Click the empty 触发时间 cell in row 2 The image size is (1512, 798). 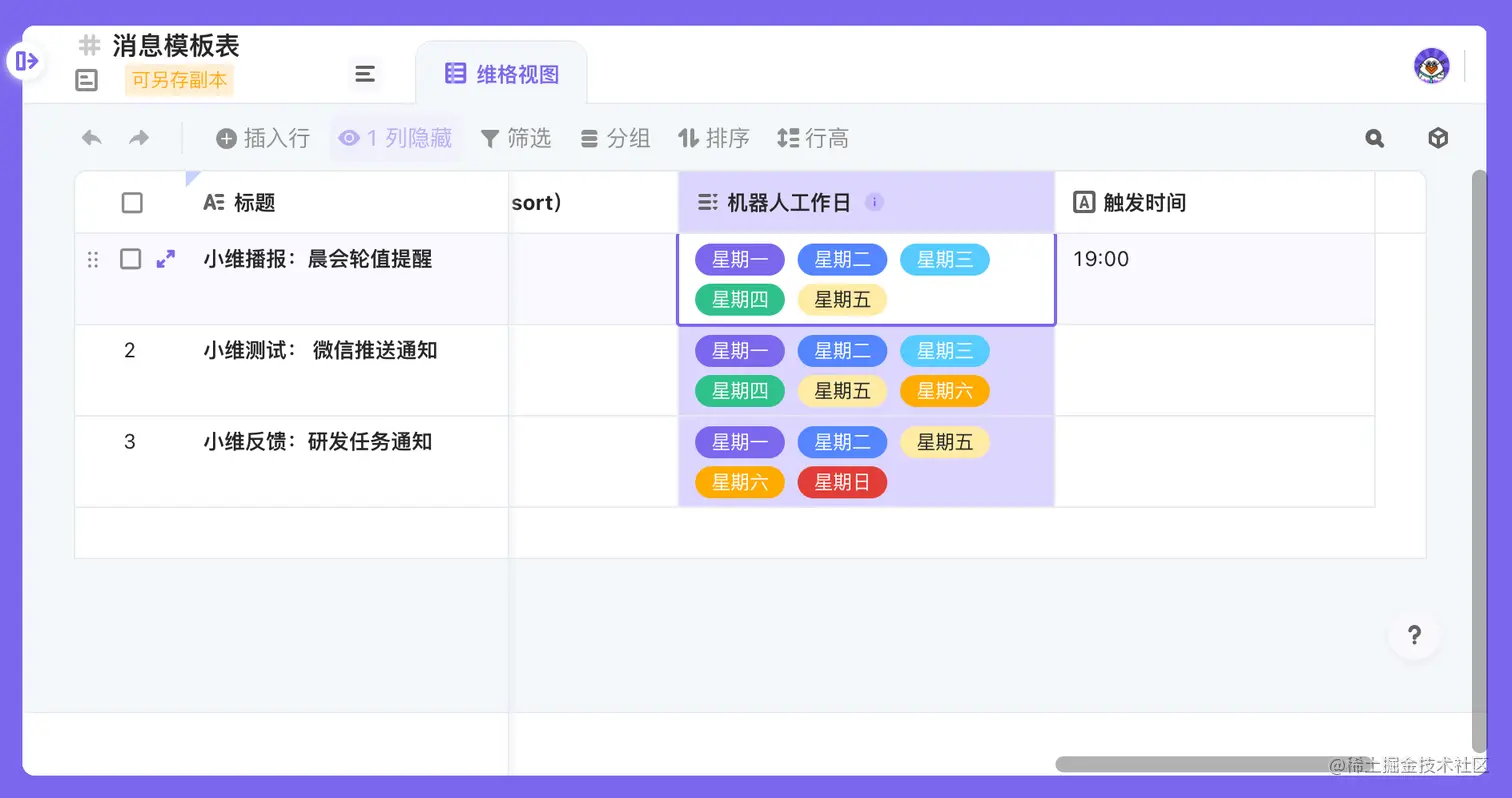(x=1215, y=370)
